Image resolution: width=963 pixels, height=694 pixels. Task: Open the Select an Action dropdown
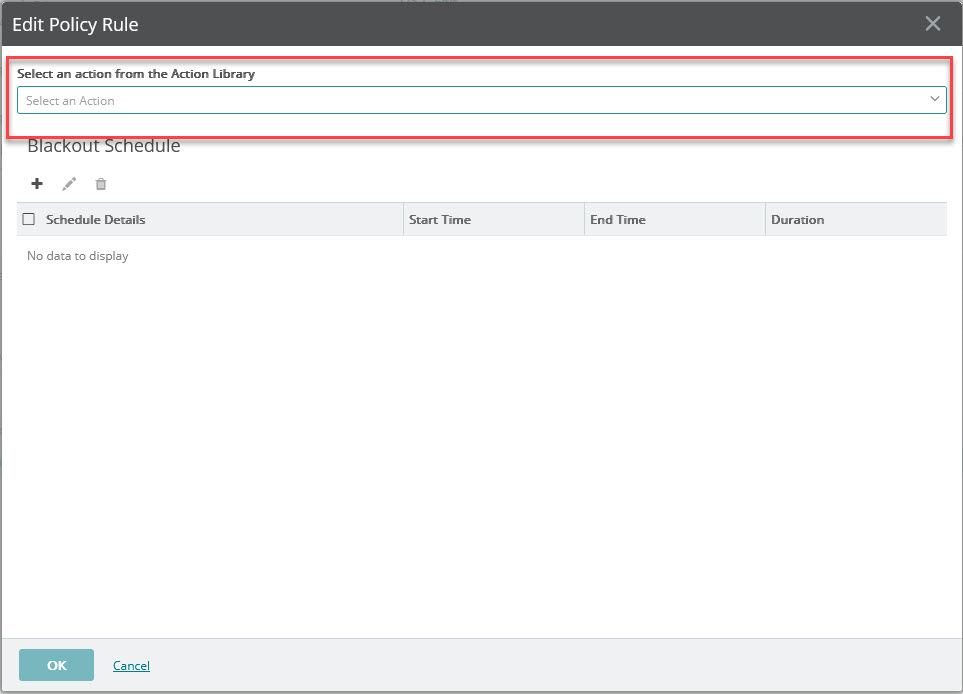(482, 100)
